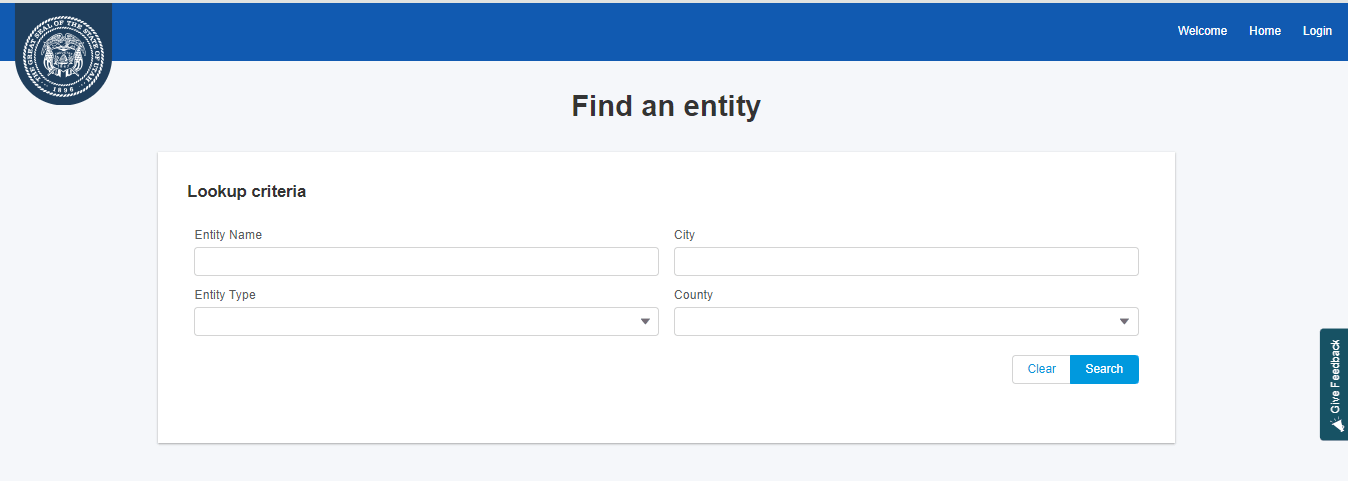
Task: Expand the County dropdown
Action: tap(906, 322)
